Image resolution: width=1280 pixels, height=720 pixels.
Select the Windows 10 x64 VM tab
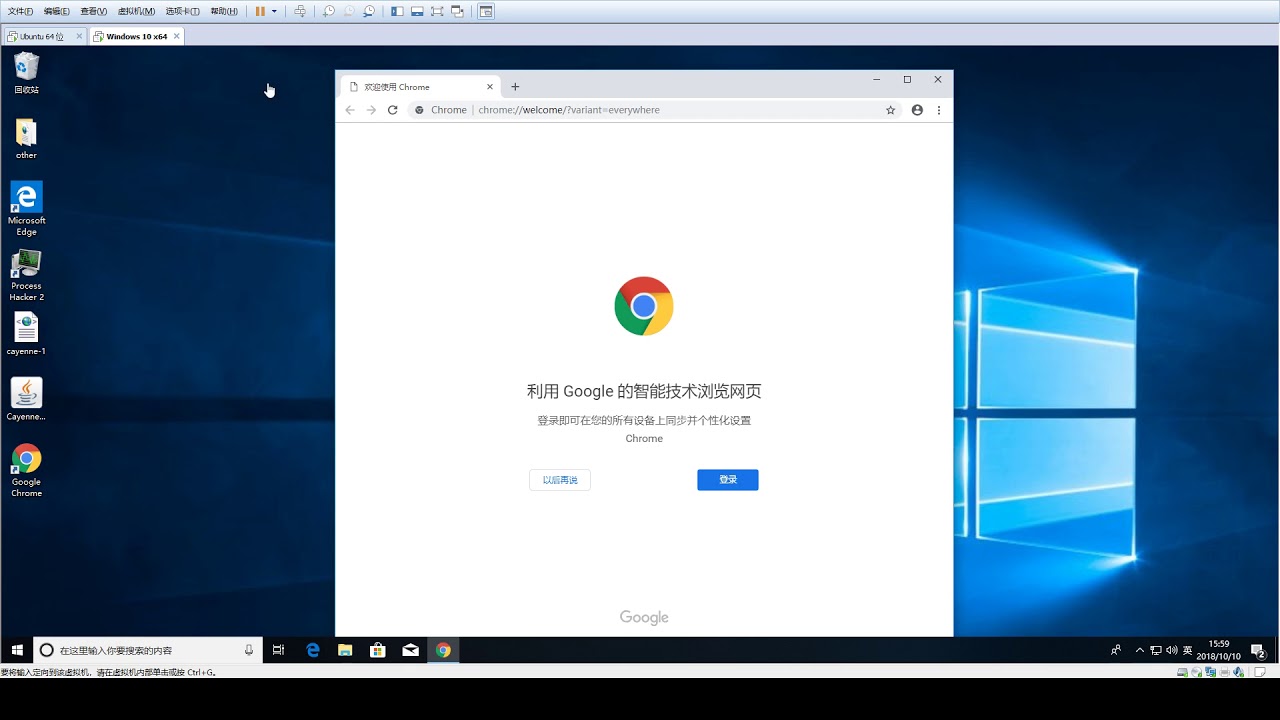pyautogui.click(x=136, y=36)
